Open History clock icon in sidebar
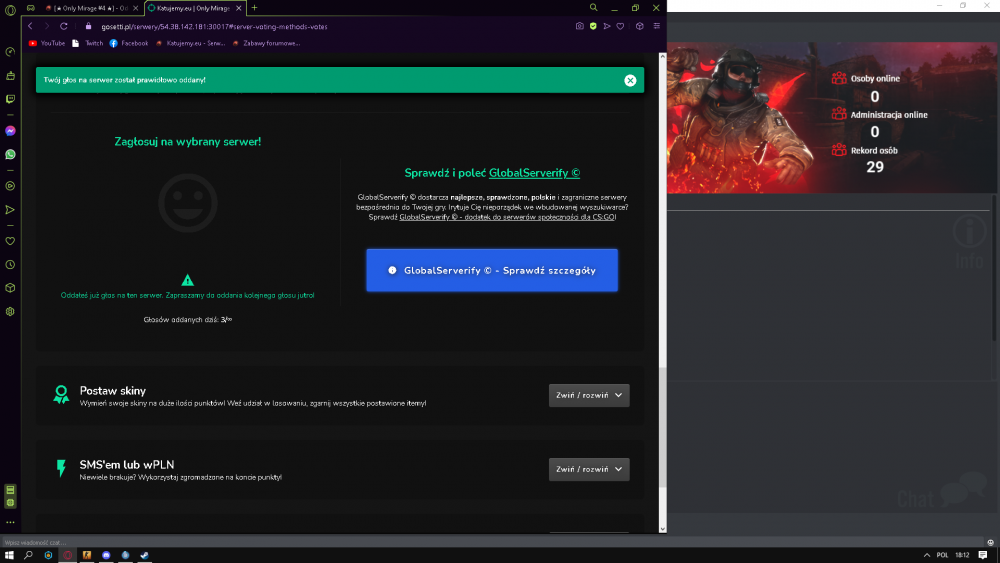The height and width of the screenshot is (563, 1000). (10, 265)
